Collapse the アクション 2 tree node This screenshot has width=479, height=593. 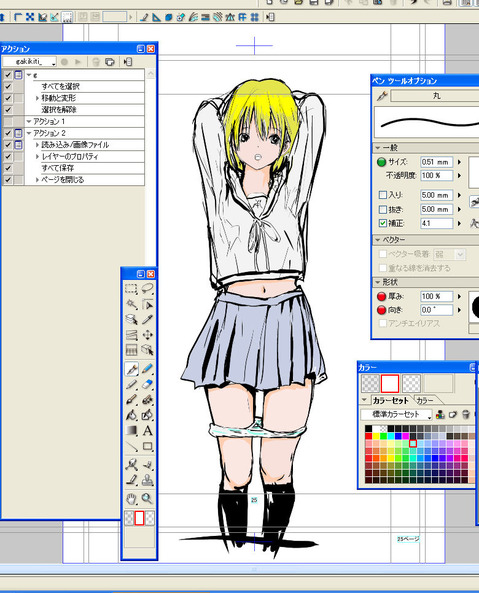tap(29, 133)
